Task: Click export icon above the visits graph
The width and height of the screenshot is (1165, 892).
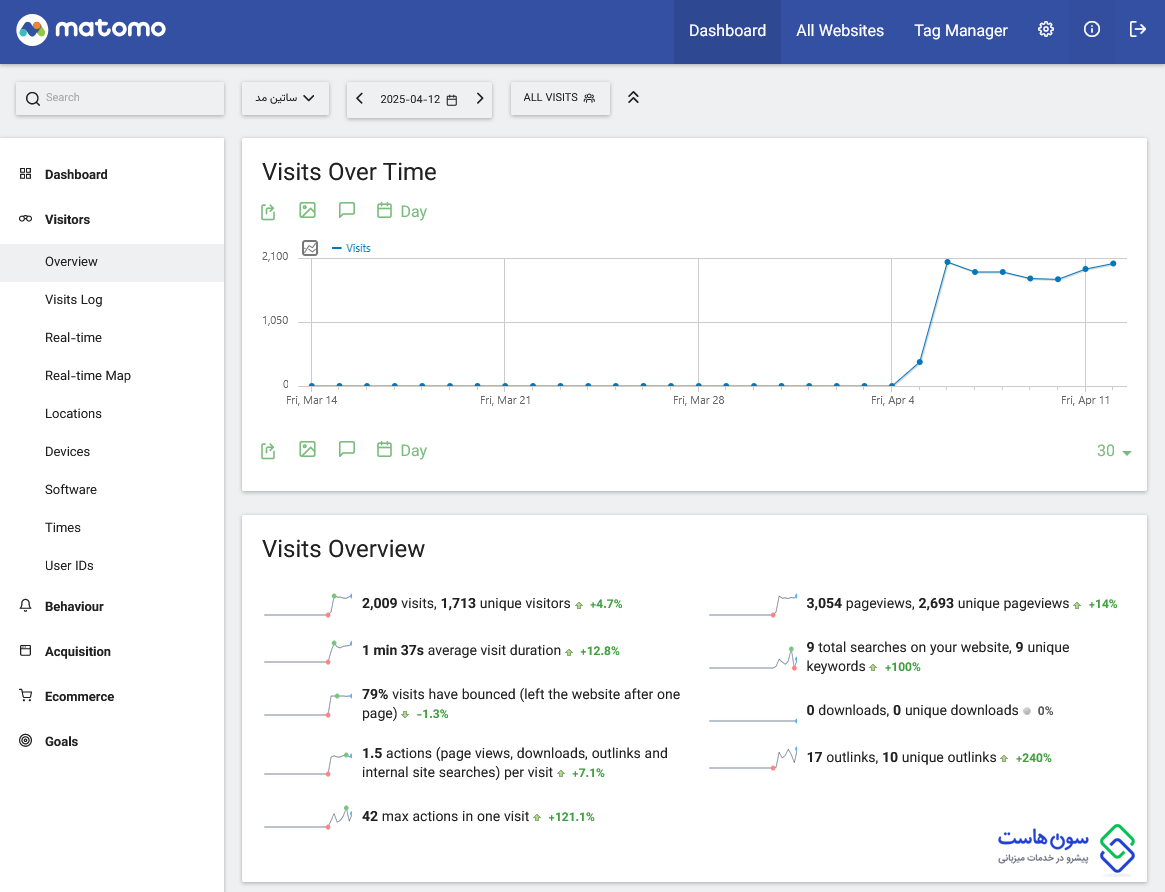Action: (x=268, y=212)
